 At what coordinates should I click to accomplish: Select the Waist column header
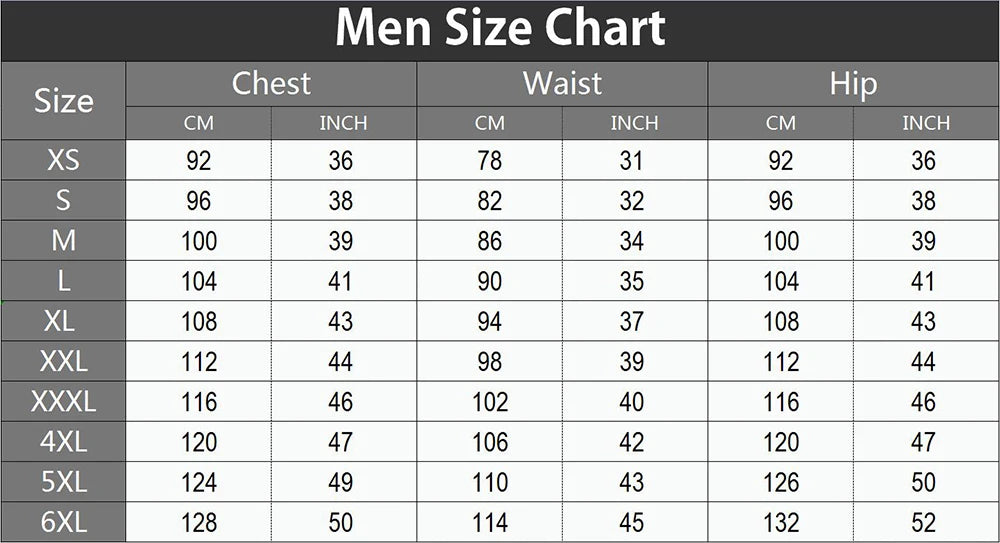[562, 83]
